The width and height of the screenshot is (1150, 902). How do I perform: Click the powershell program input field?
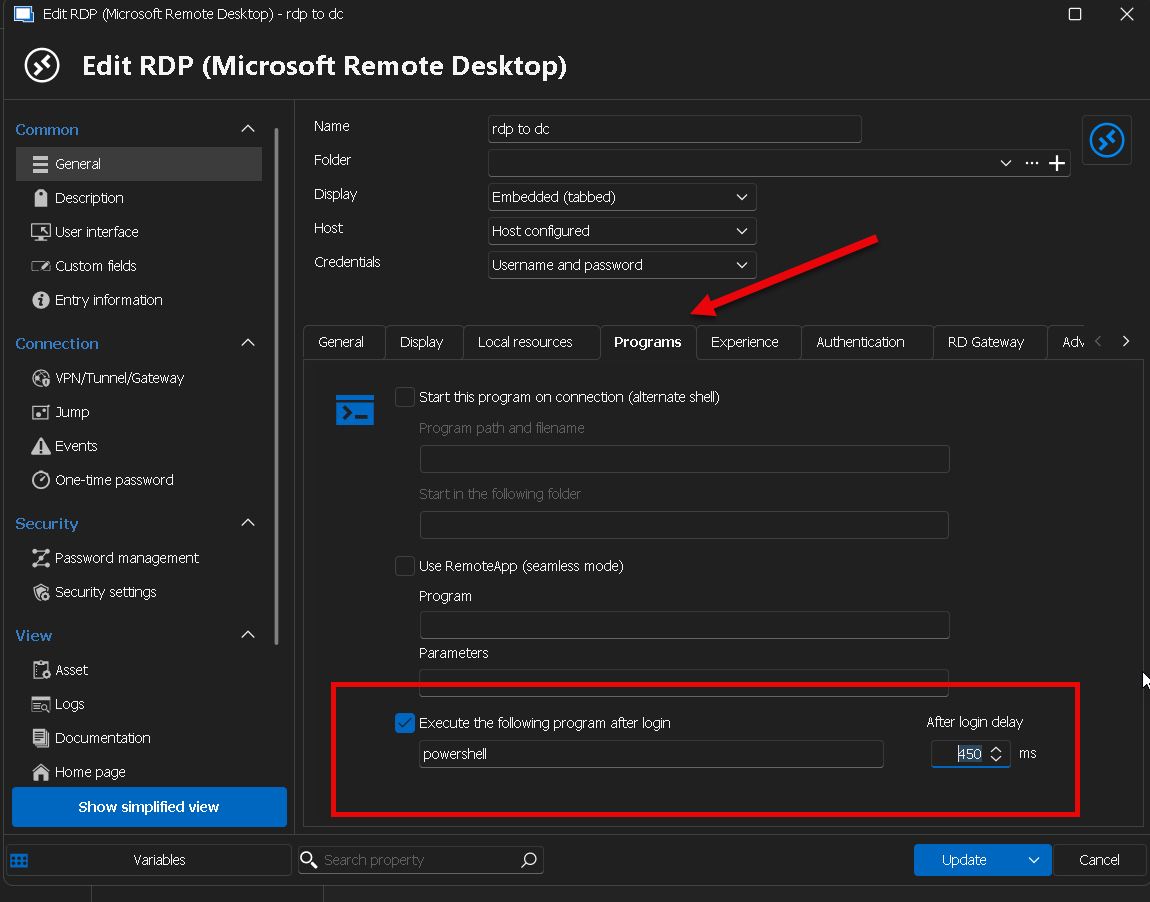click(x=651, y=754)
